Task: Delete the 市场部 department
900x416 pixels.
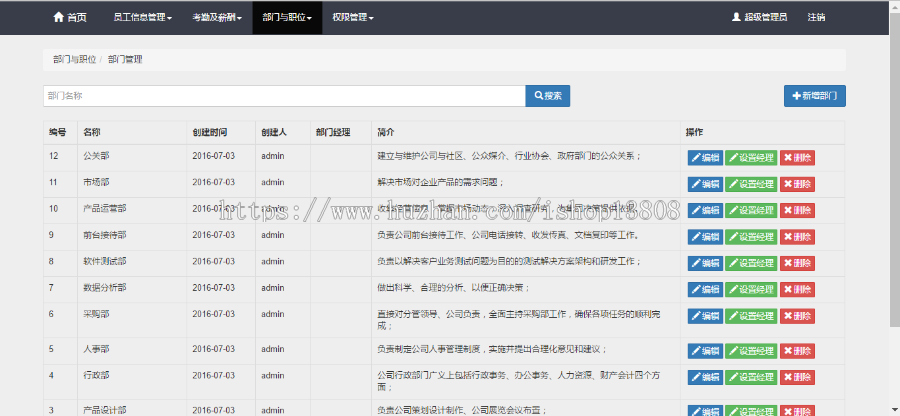Action: pyautogui.click(x=797, y=184)
